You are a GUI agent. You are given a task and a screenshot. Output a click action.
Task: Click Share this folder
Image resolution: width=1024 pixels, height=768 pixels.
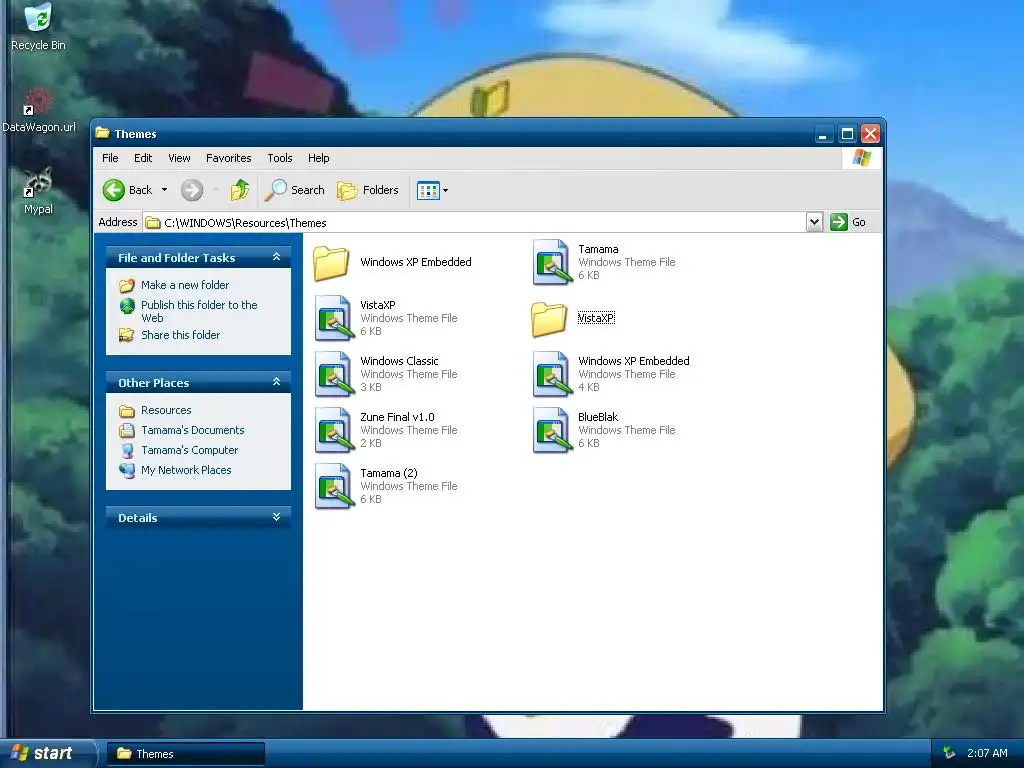pos(180,335)
